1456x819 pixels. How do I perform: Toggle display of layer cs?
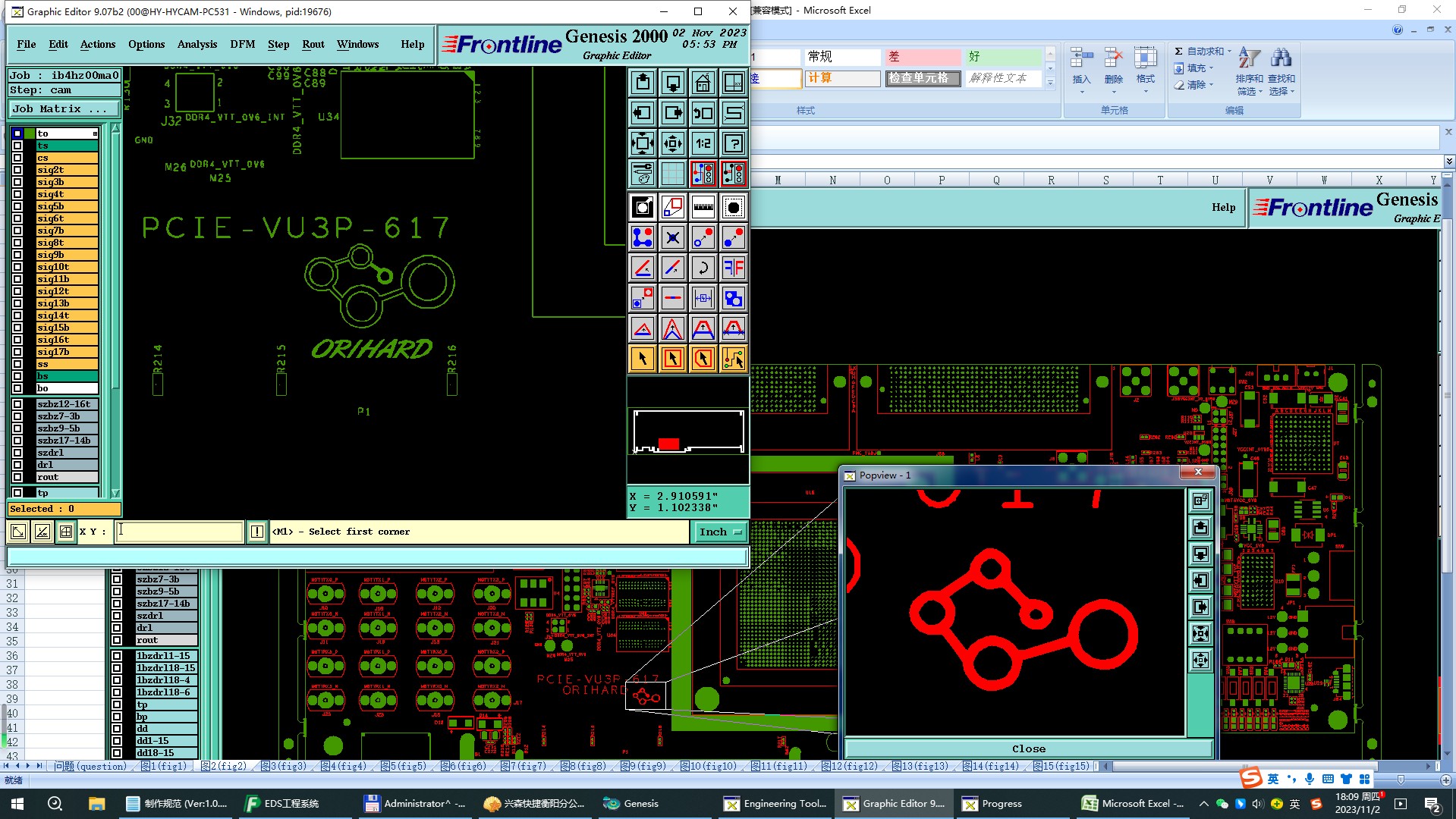[x=17, y=158]
